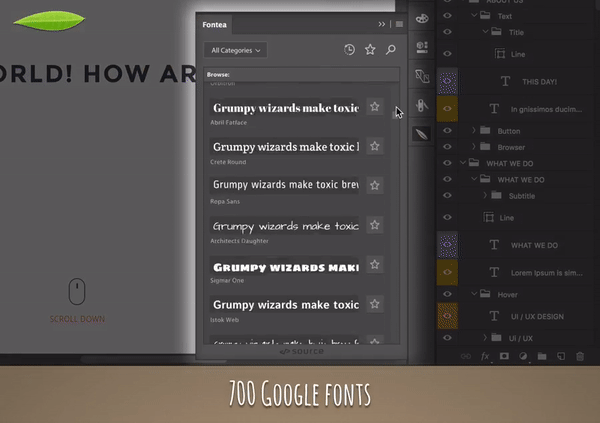
Task: Favorite the Sigmar One font star
Action: (375, 265)
